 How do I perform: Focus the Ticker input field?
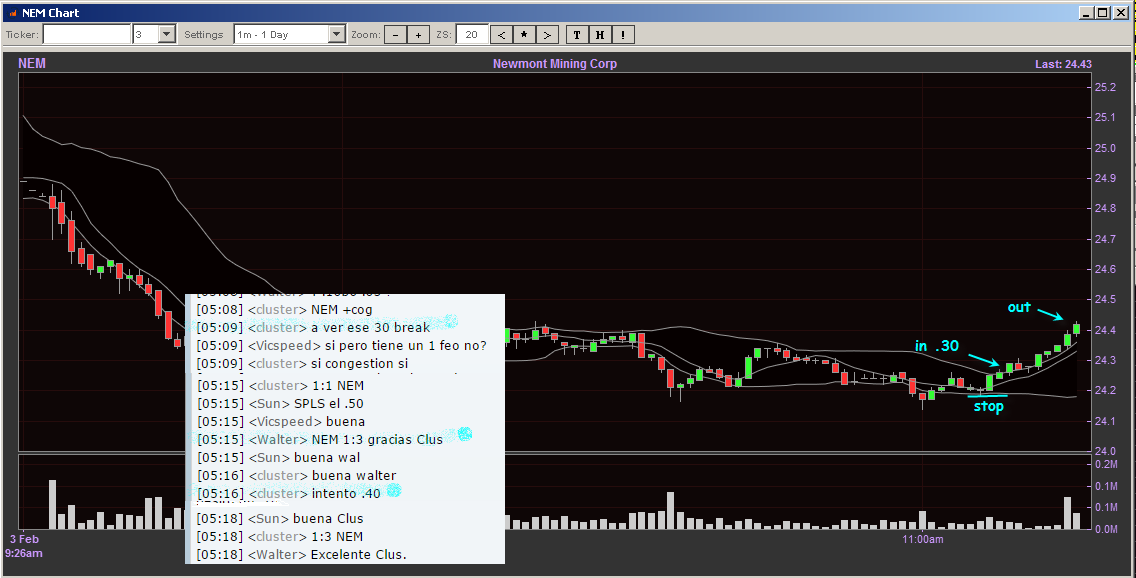pyautogui.click(x=87, y=34)
